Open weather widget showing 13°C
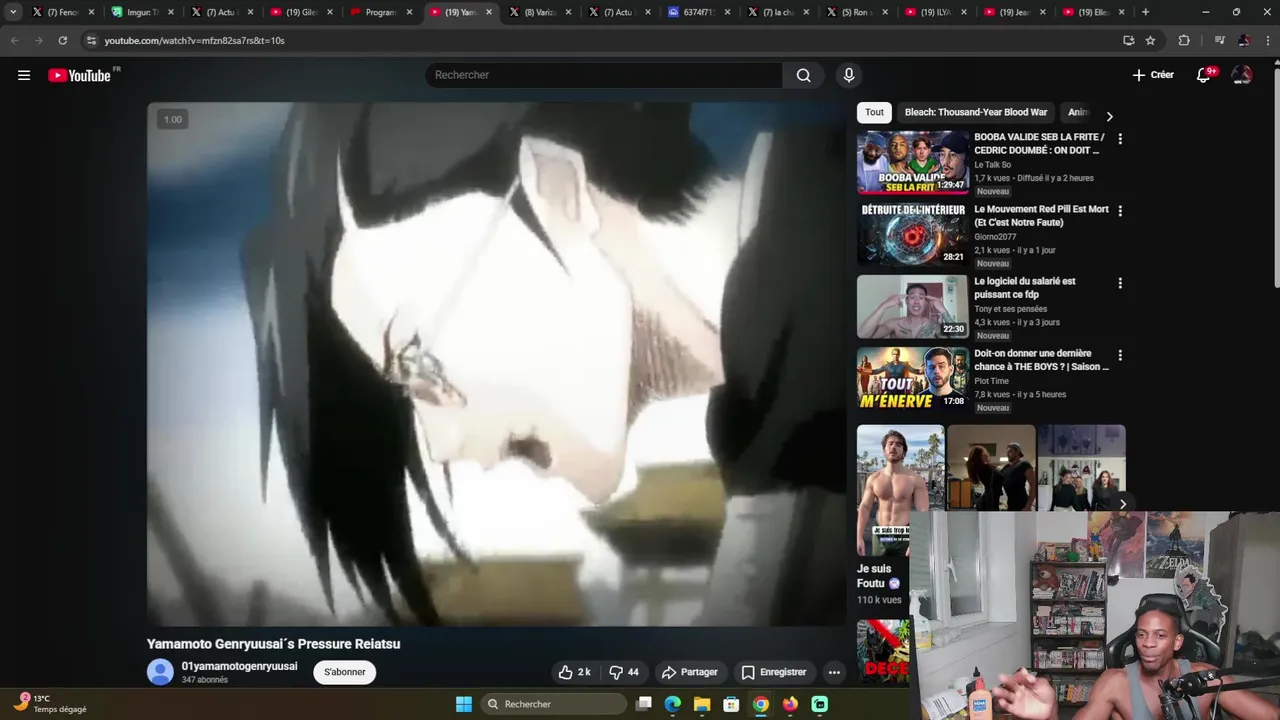The image size is (1280, 720). click(52, 704)
